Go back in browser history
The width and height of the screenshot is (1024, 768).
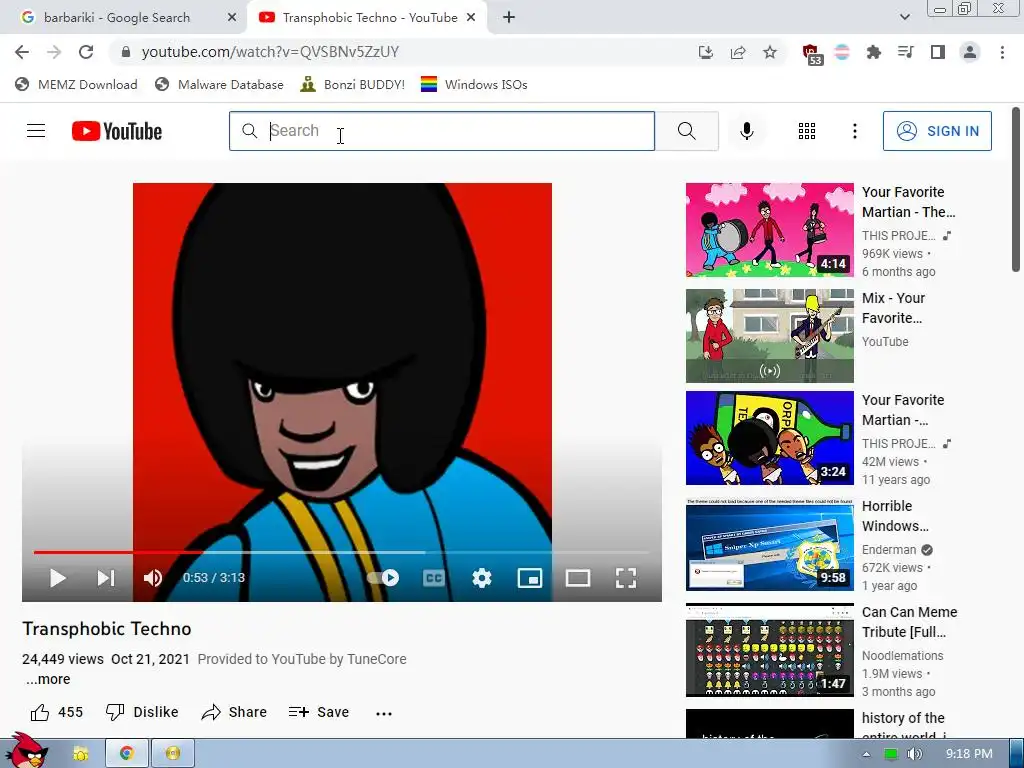pos(22,52)
